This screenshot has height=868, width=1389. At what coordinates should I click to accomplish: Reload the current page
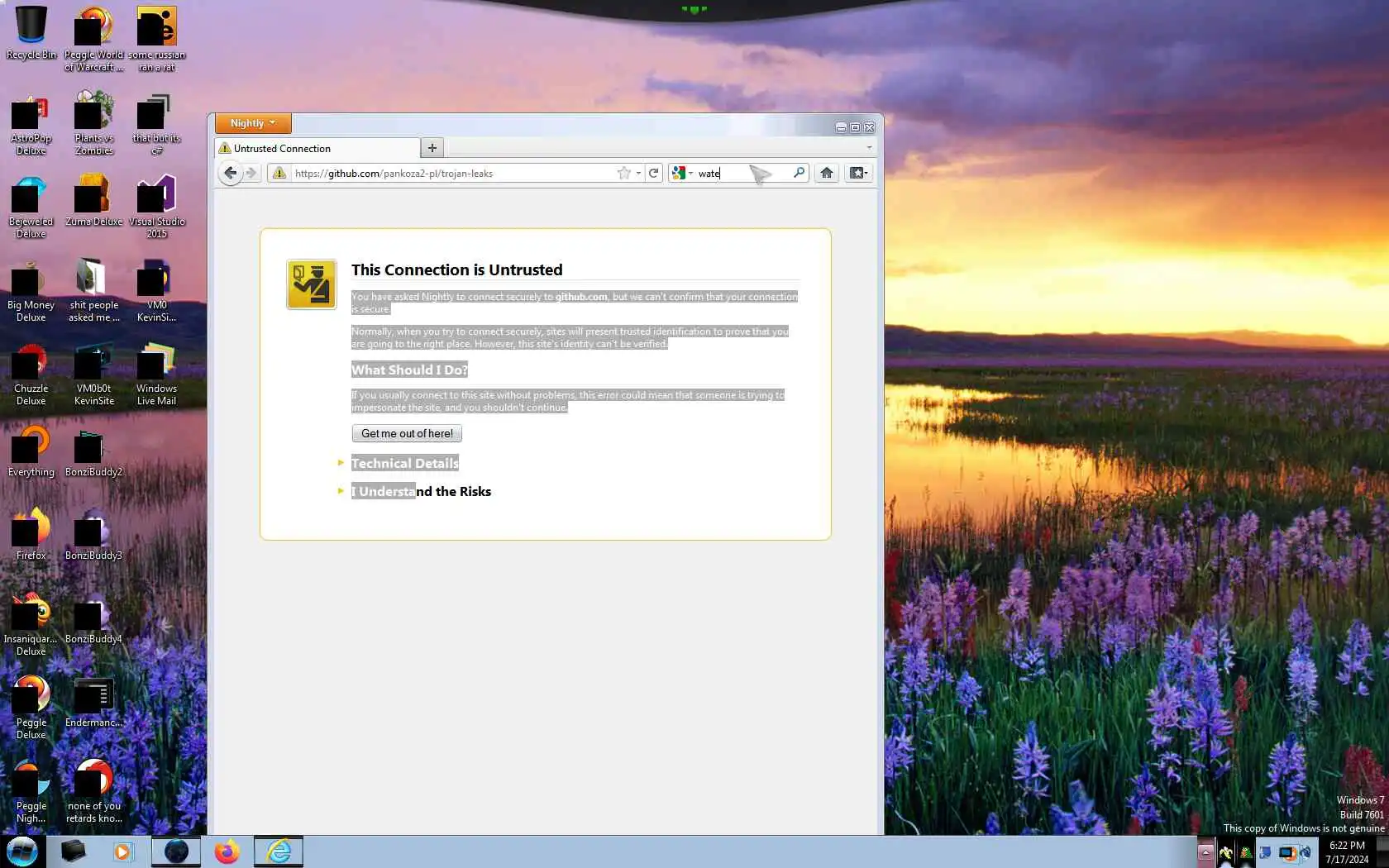point(654,173)
